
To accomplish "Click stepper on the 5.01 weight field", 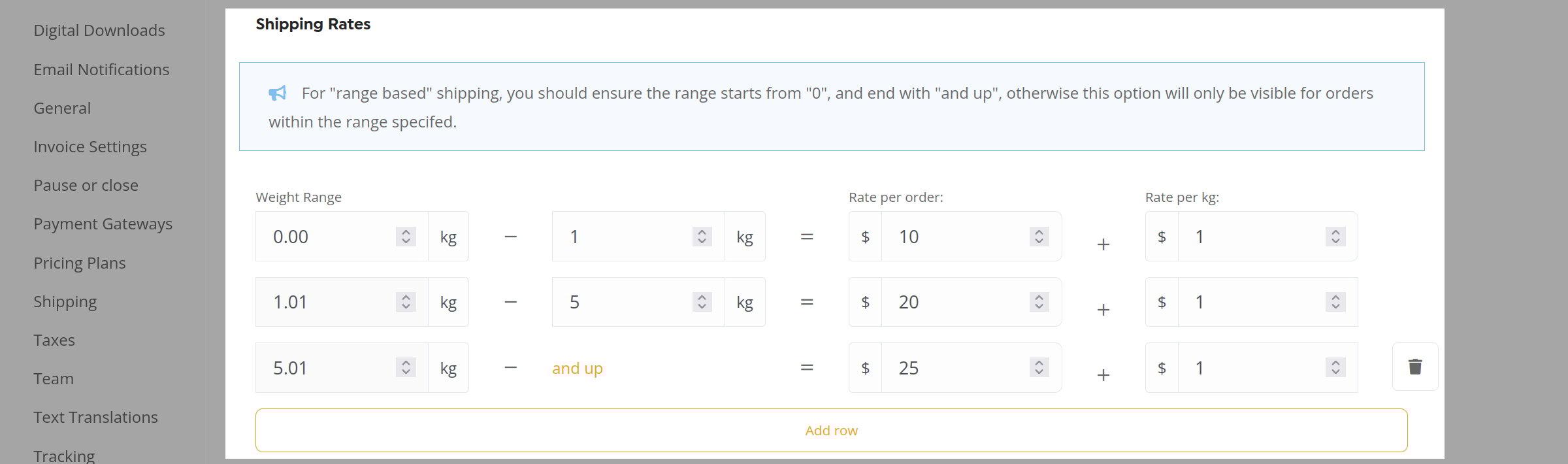I will tap(406, 367).
